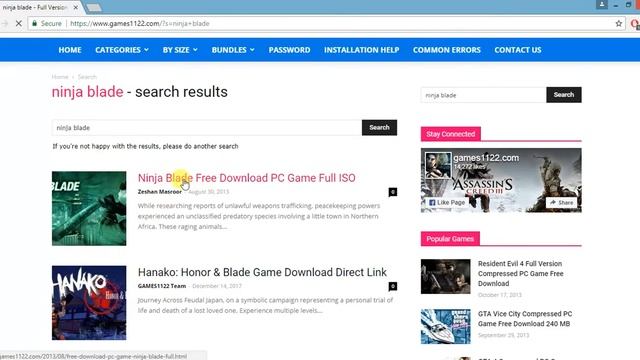Click the Facebook Share button

point(561,202)
